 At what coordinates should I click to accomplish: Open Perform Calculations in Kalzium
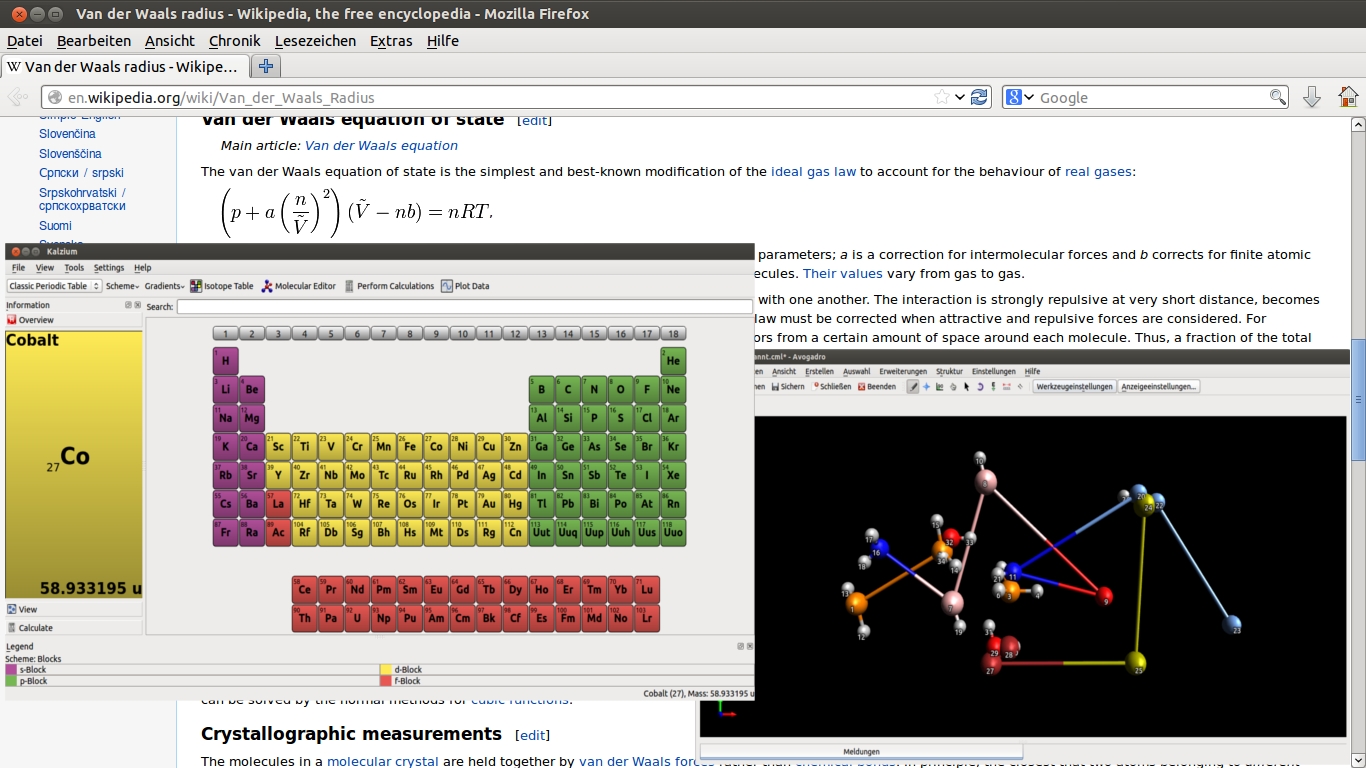388,286
